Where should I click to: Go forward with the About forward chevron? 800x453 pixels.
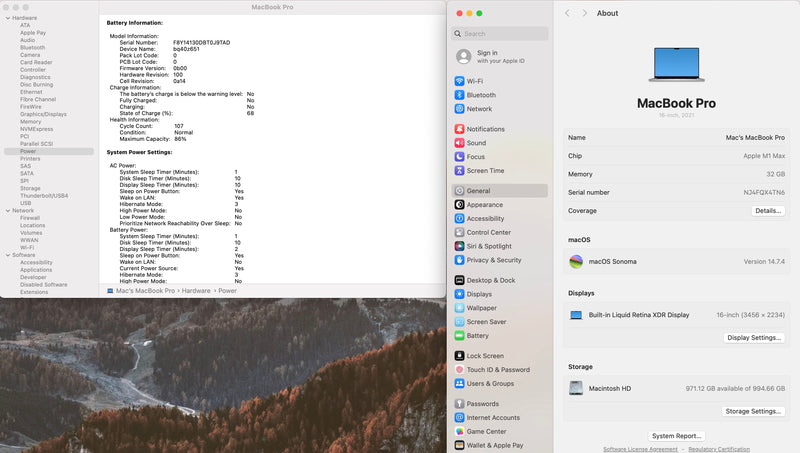point(585,13)
